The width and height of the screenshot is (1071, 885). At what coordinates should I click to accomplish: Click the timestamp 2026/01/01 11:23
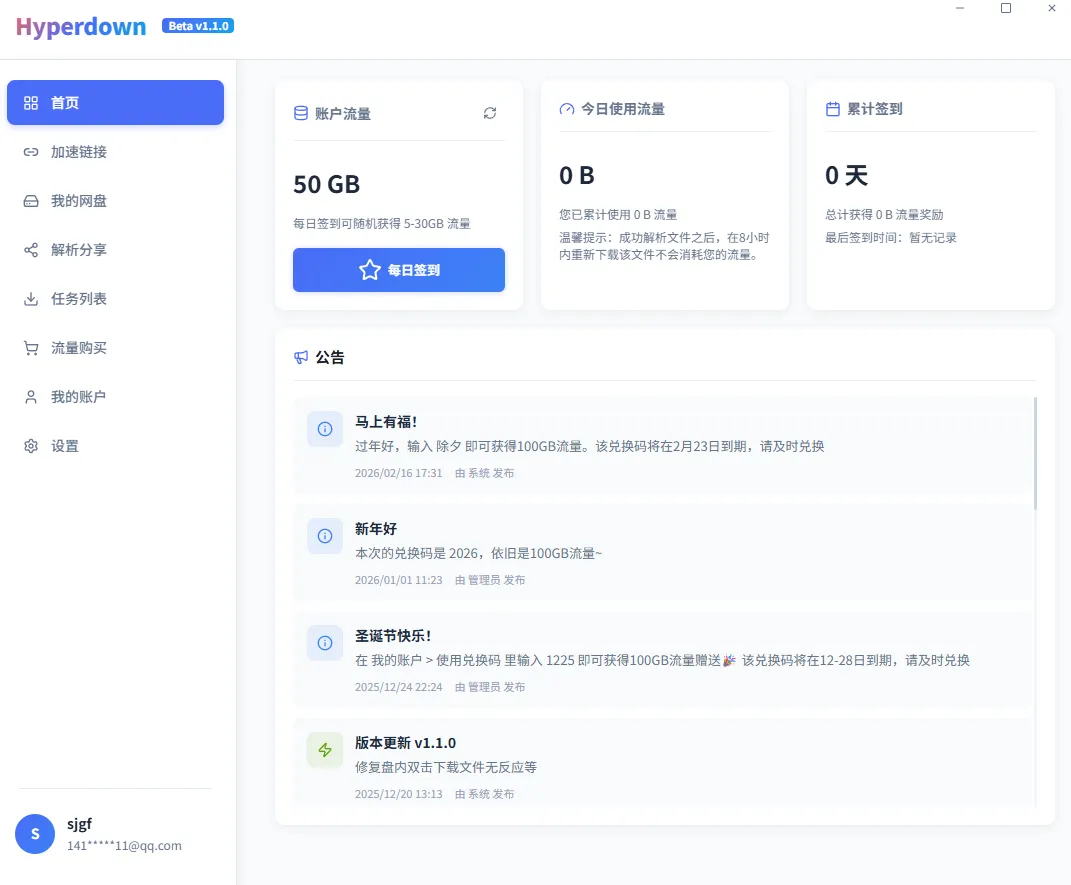398,580
